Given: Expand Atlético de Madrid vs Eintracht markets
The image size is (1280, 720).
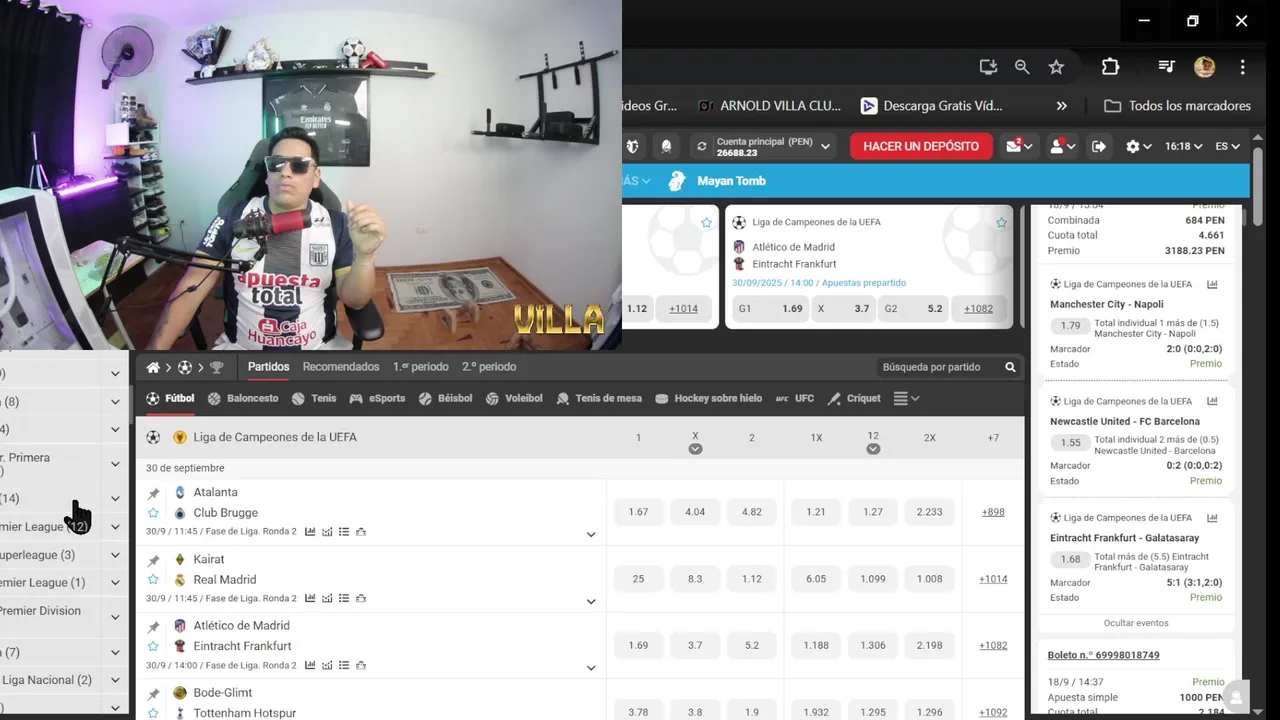Looking at the screenshot, I should tap(591, 668).
